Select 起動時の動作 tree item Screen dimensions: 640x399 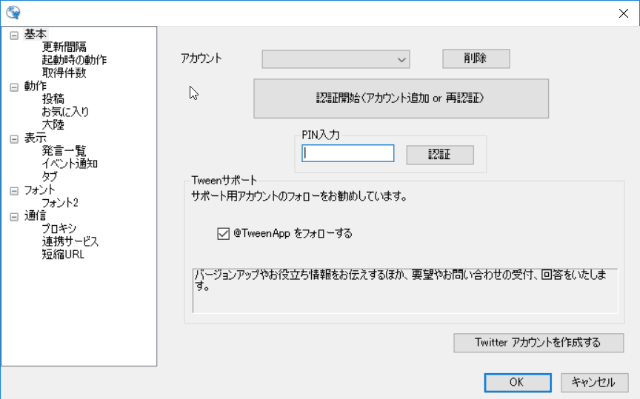[x=74, y=60]
